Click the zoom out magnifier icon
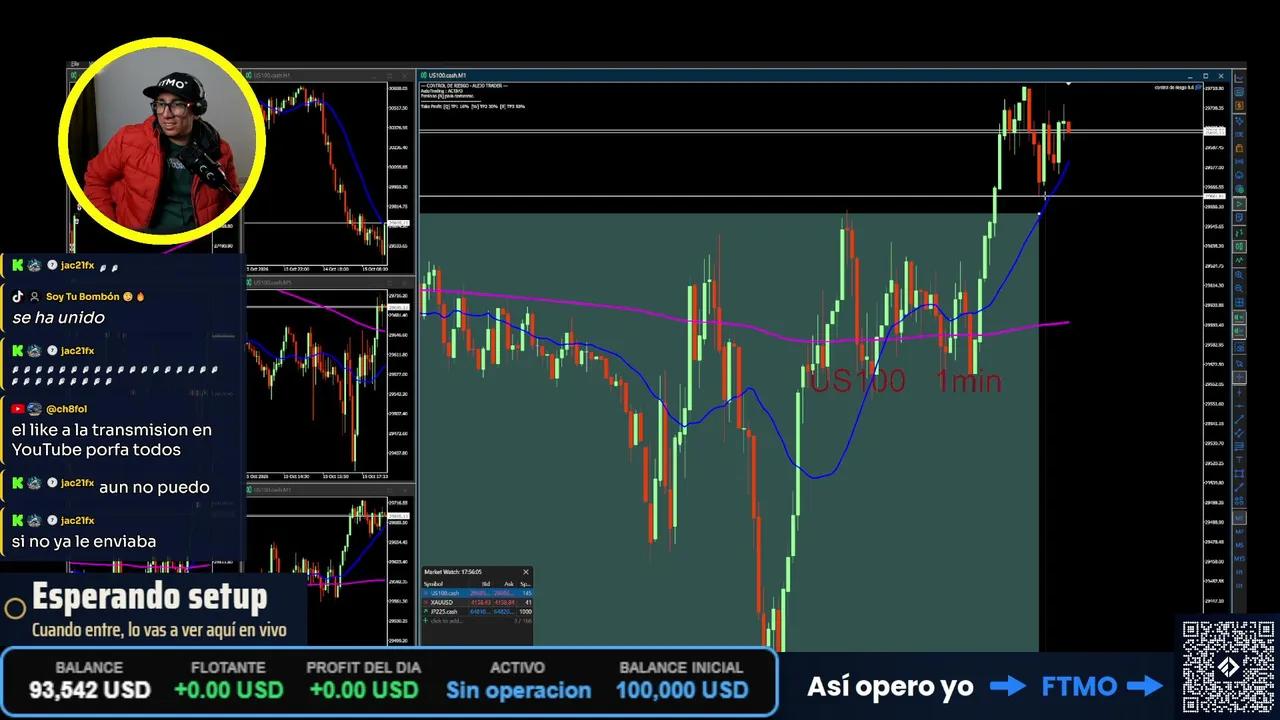The height and width of the screenshot is (720, 1280). pos(1240,289)
